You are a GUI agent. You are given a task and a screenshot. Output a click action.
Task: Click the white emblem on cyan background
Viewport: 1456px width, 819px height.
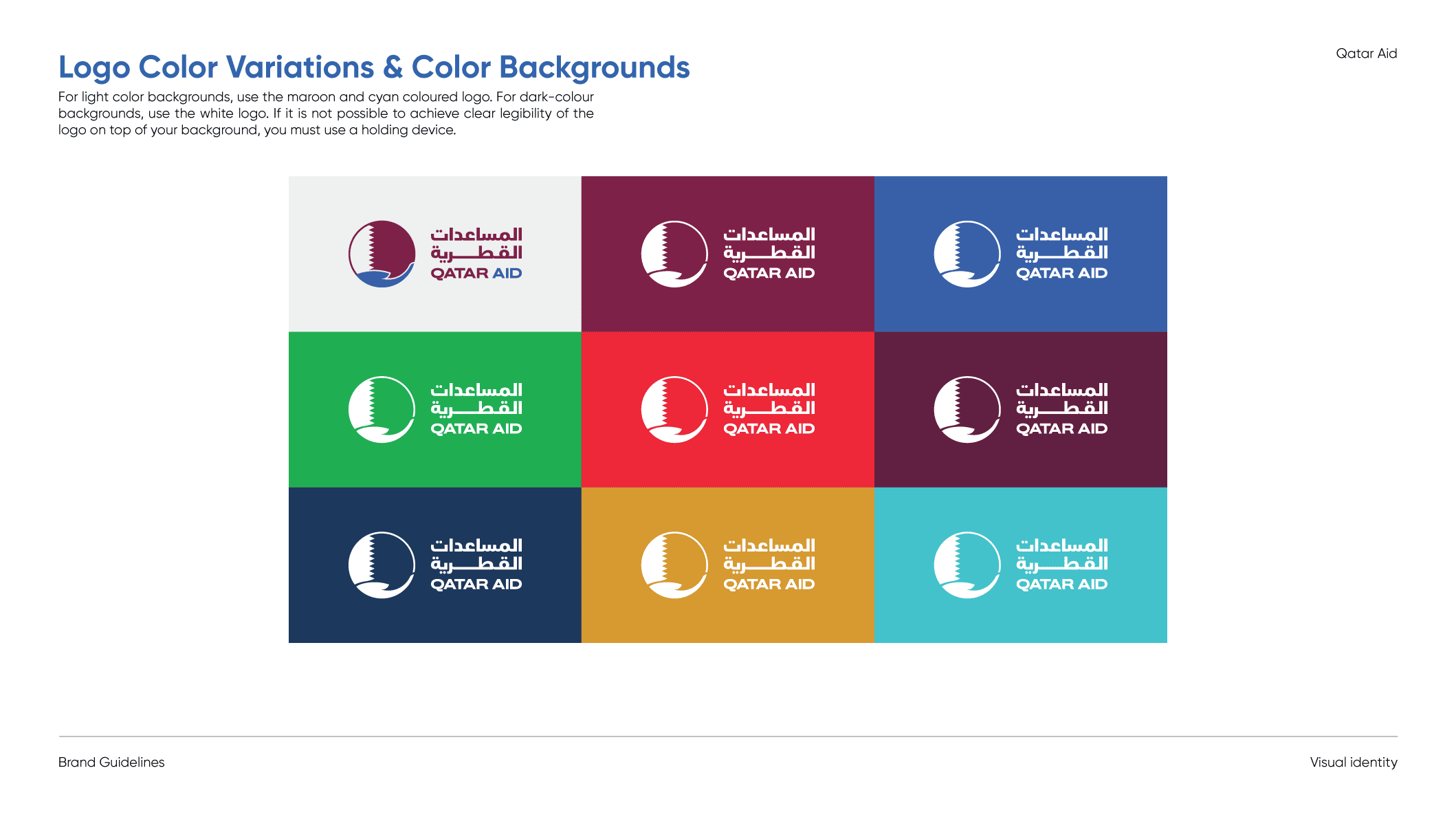967,565
